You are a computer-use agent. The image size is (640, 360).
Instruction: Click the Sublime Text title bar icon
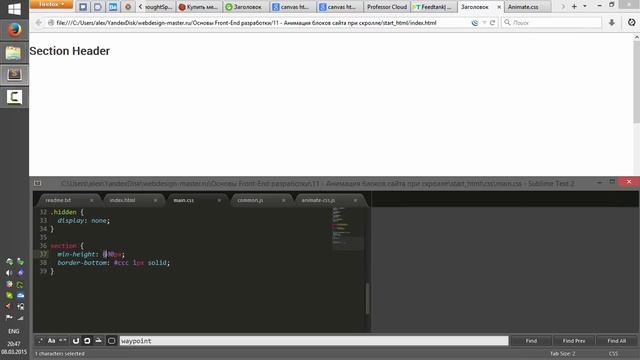coord(38,183)
